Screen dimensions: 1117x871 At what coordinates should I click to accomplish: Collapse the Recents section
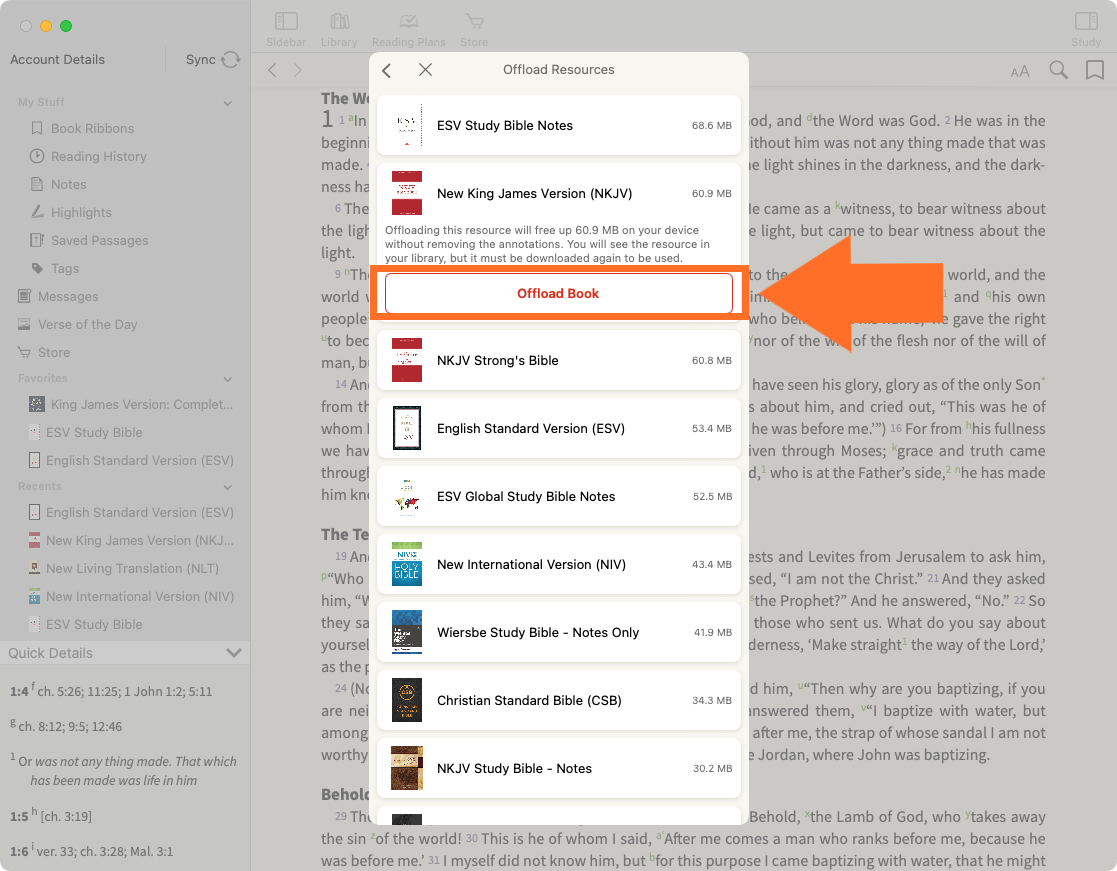click(x=227, y=487)
